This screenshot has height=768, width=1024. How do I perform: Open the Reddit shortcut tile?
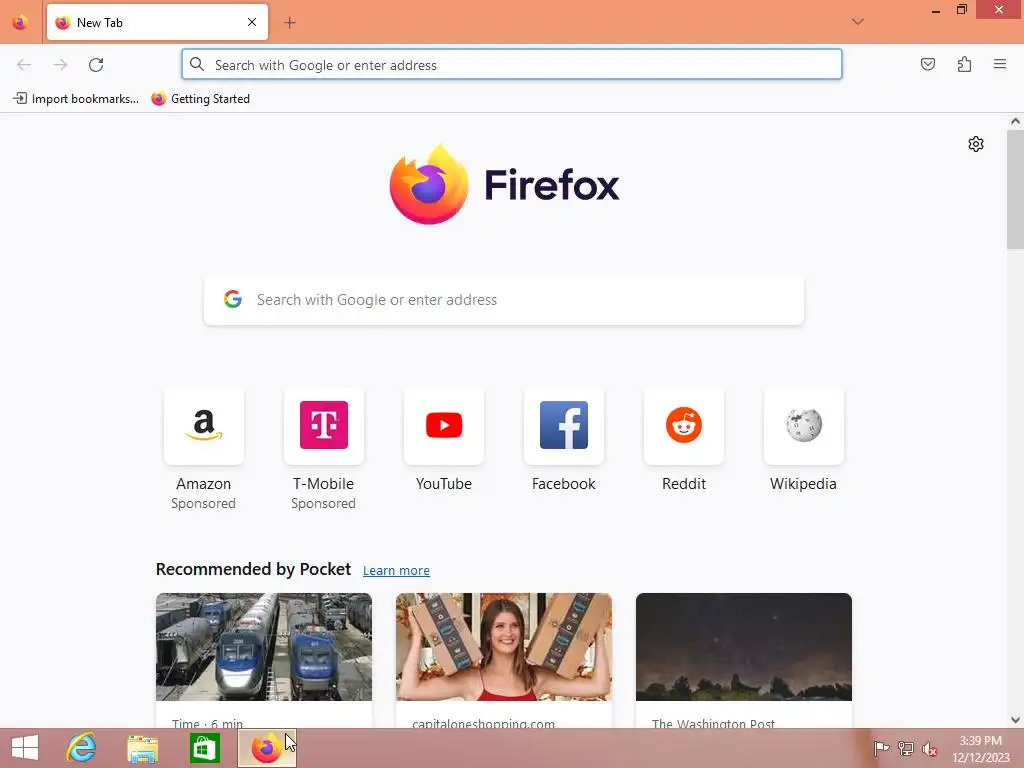(x=684, y=426)
